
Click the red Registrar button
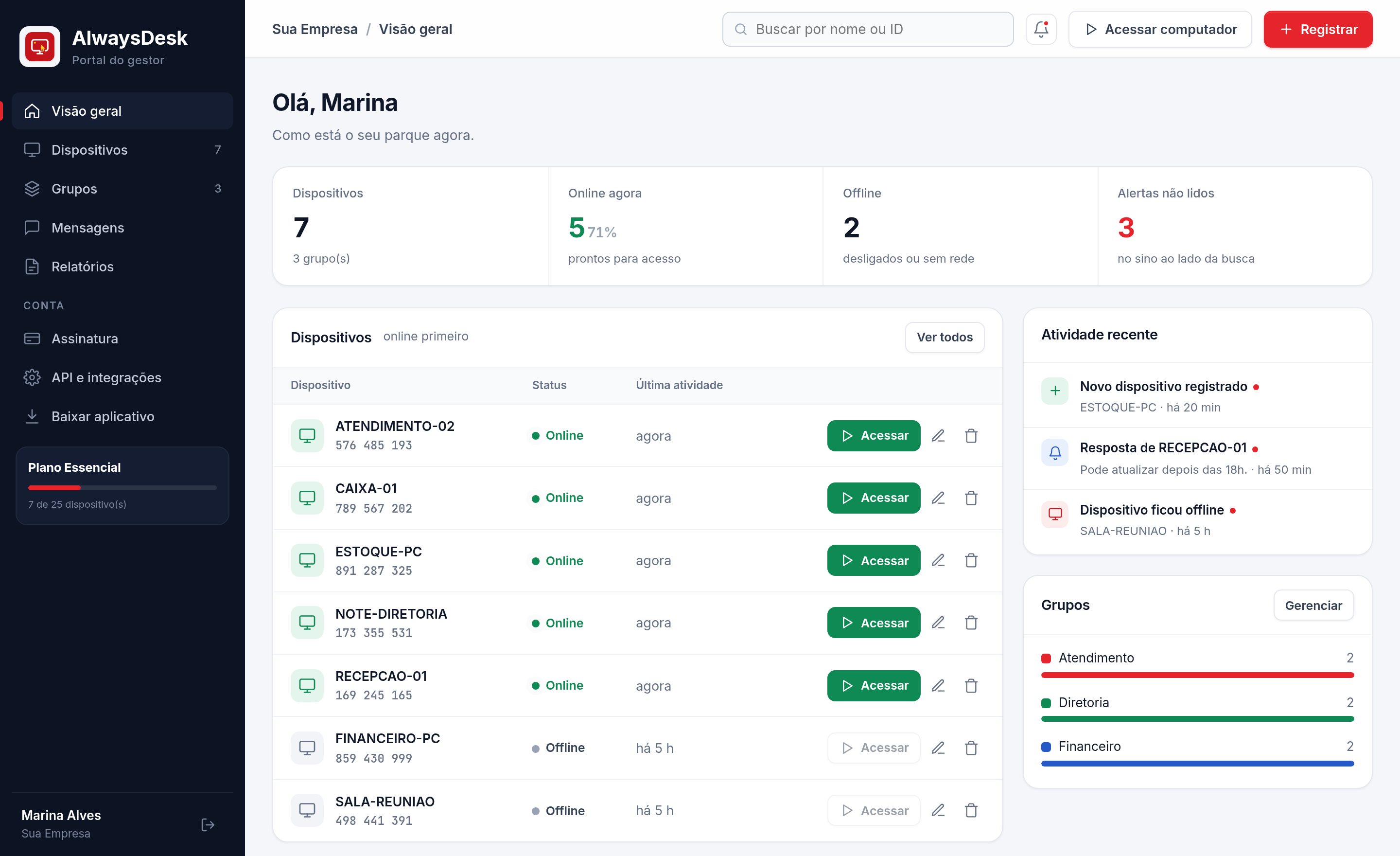click(x=1318, y=29)
